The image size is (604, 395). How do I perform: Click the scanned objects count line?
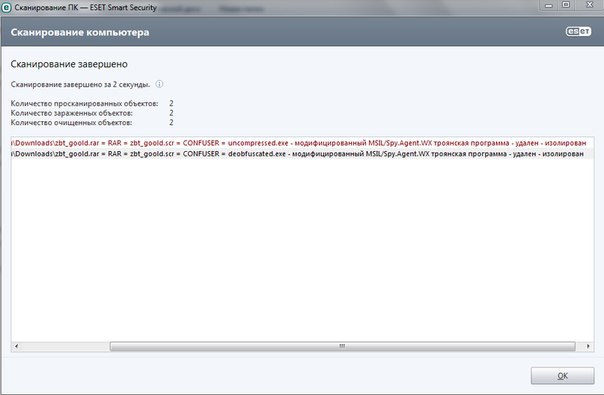point(92,103)
